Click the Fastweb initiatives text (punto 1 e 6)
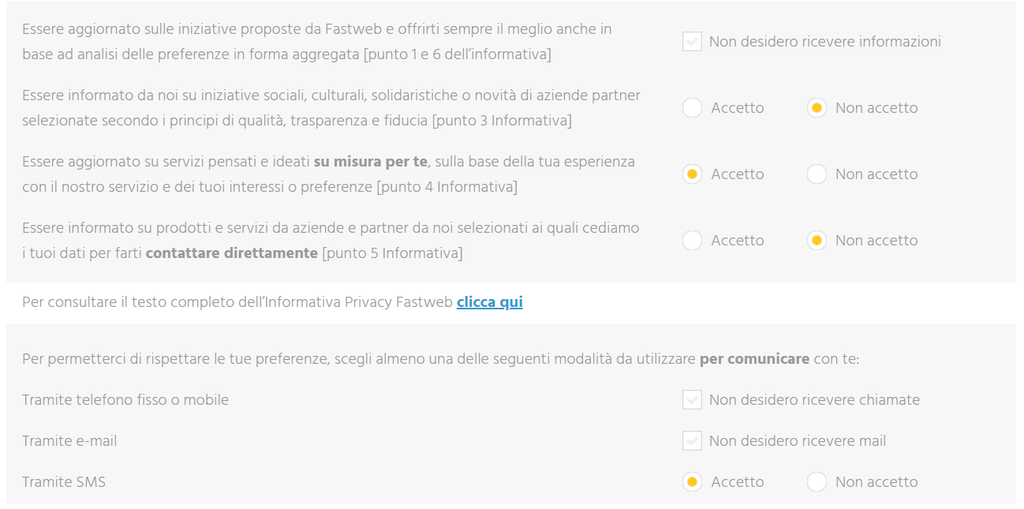 pos(317,42)
